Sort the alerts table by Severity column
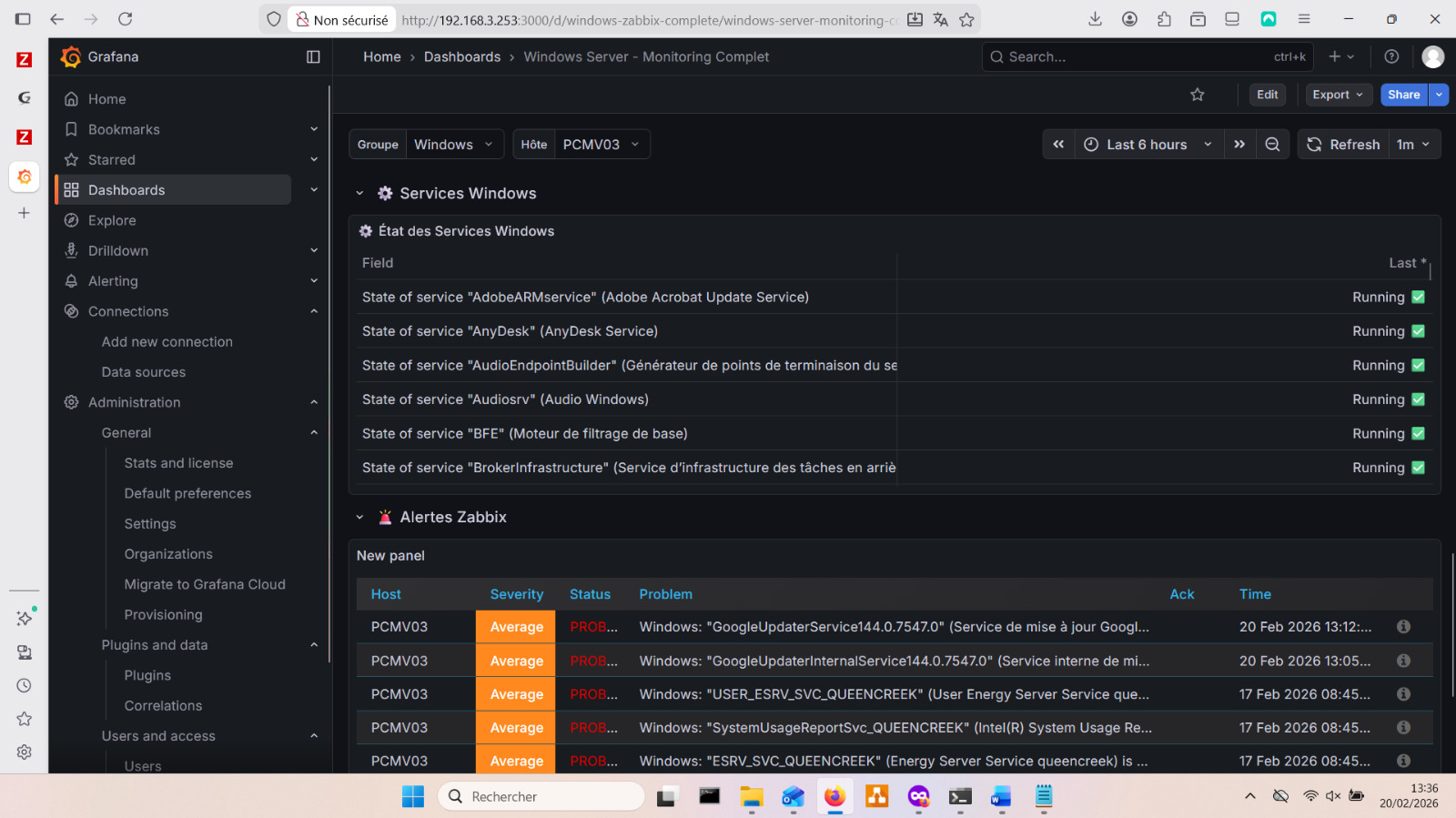Image resolution: width=1456 pixels, height=818 pixels. point(517,594)
